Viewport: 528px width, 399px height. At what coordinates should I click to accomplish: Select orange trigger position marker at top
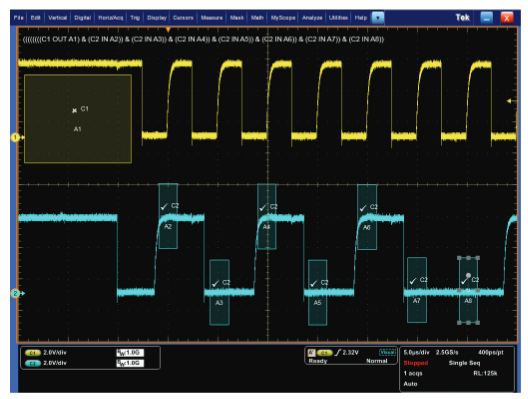click(168, 30)
